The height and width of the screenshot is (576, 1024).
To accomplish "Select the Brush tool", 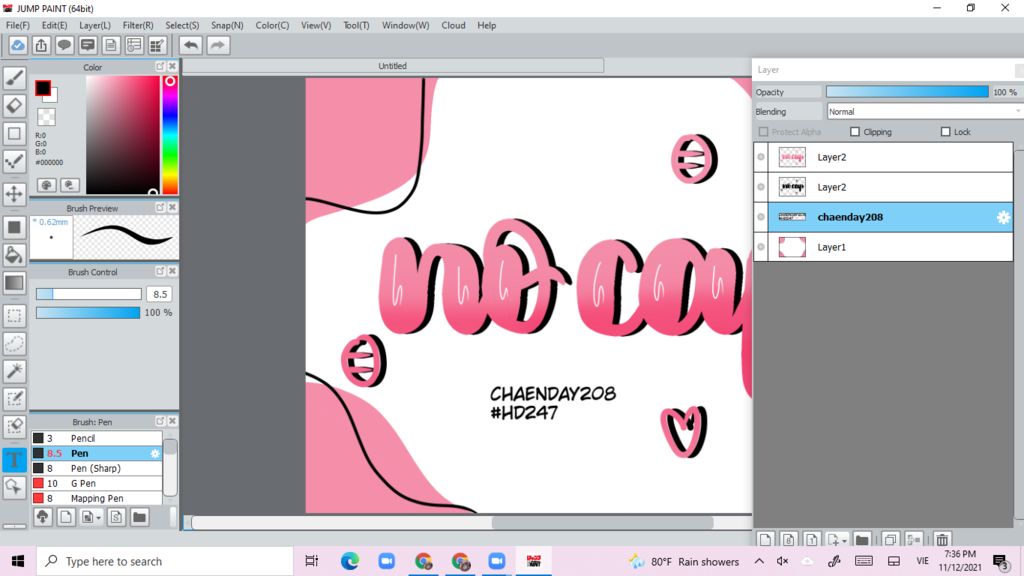I will point(14,78).
